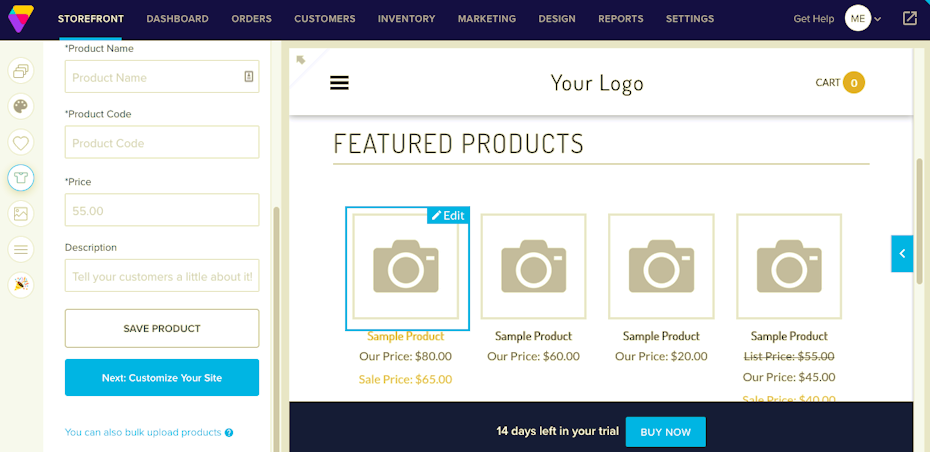Open the Inventory menu
The width and height of the screenshot is (930, 452).
click(406, 19)
